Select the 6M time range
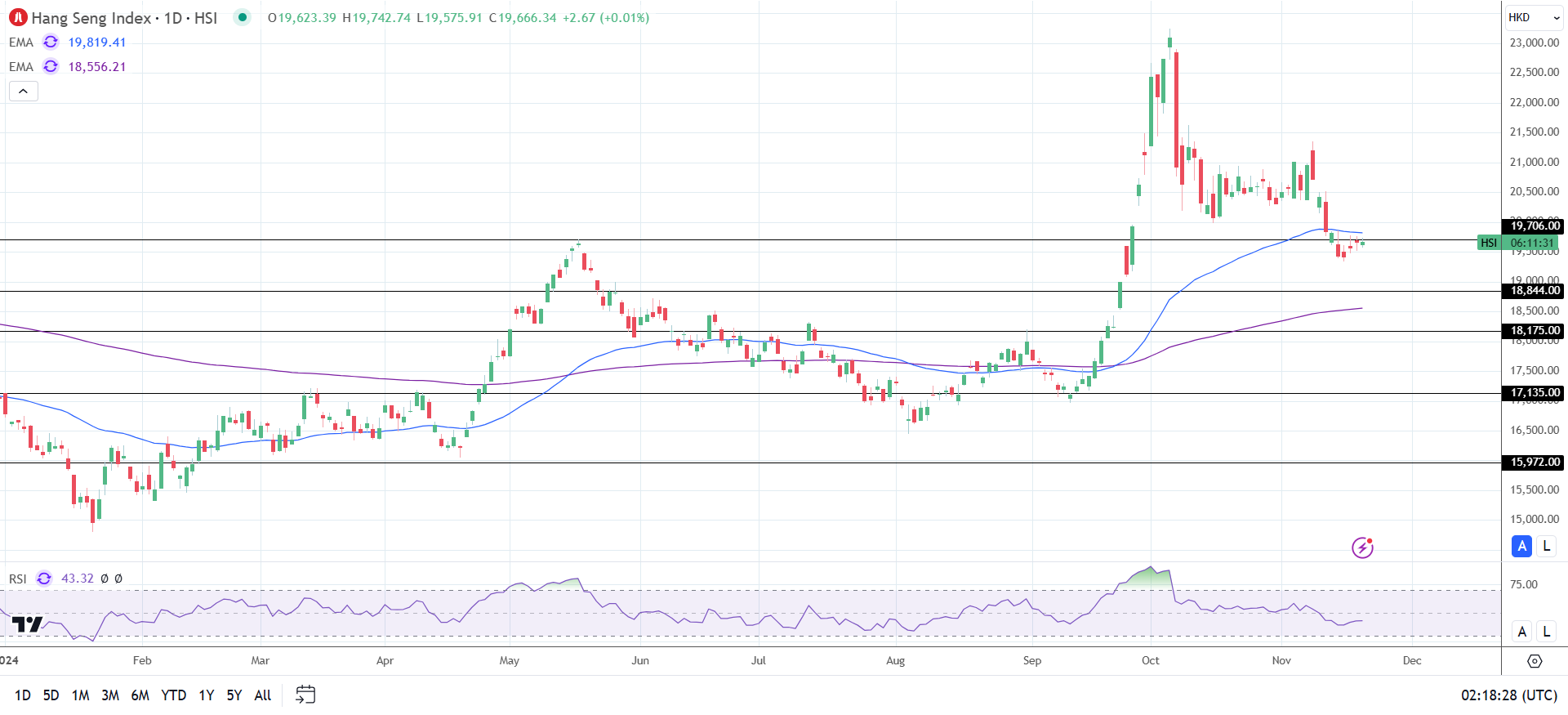 coord(140,695)
